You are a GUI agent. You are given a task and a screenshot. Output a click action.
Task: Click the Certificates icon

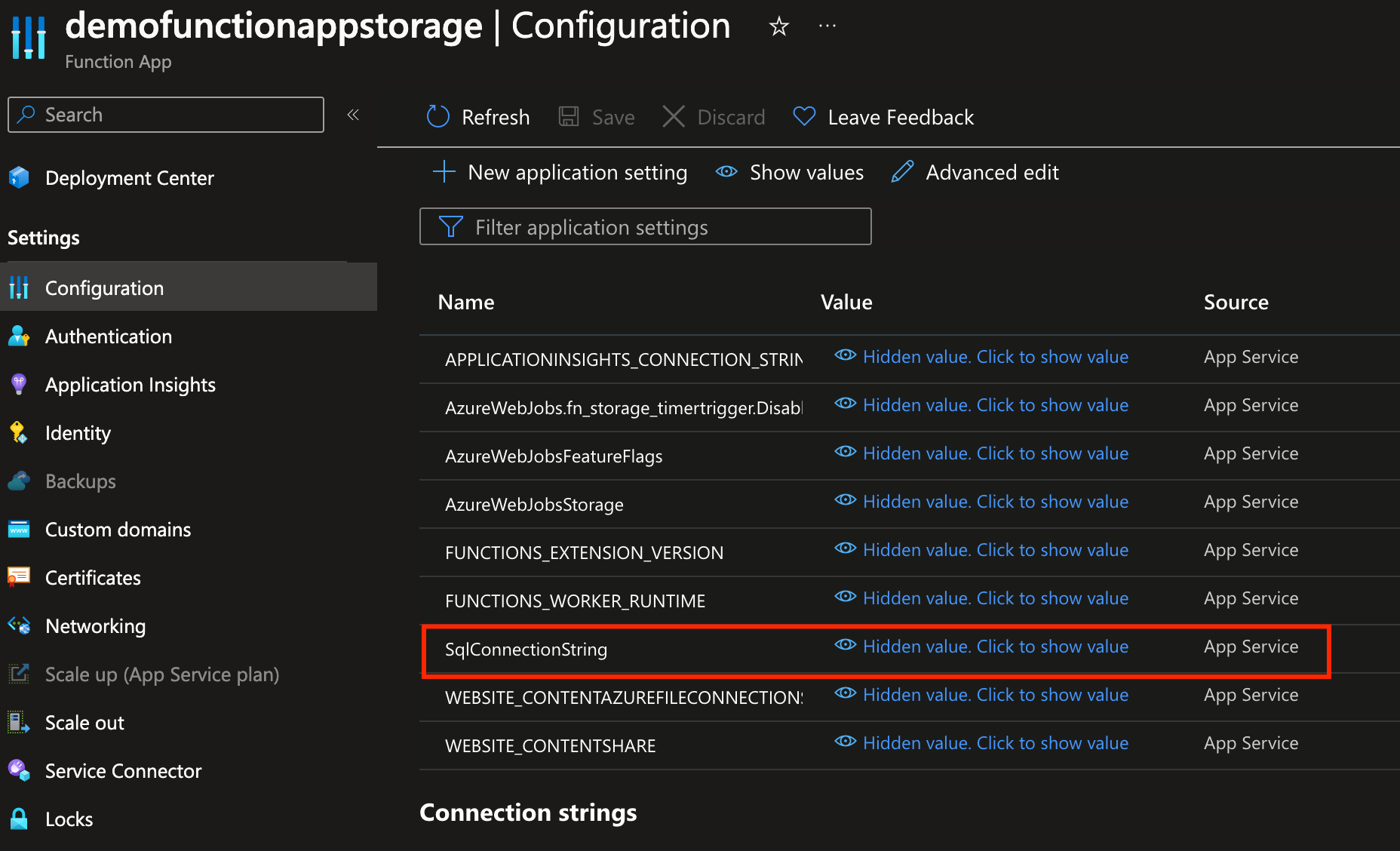point(19,577)
